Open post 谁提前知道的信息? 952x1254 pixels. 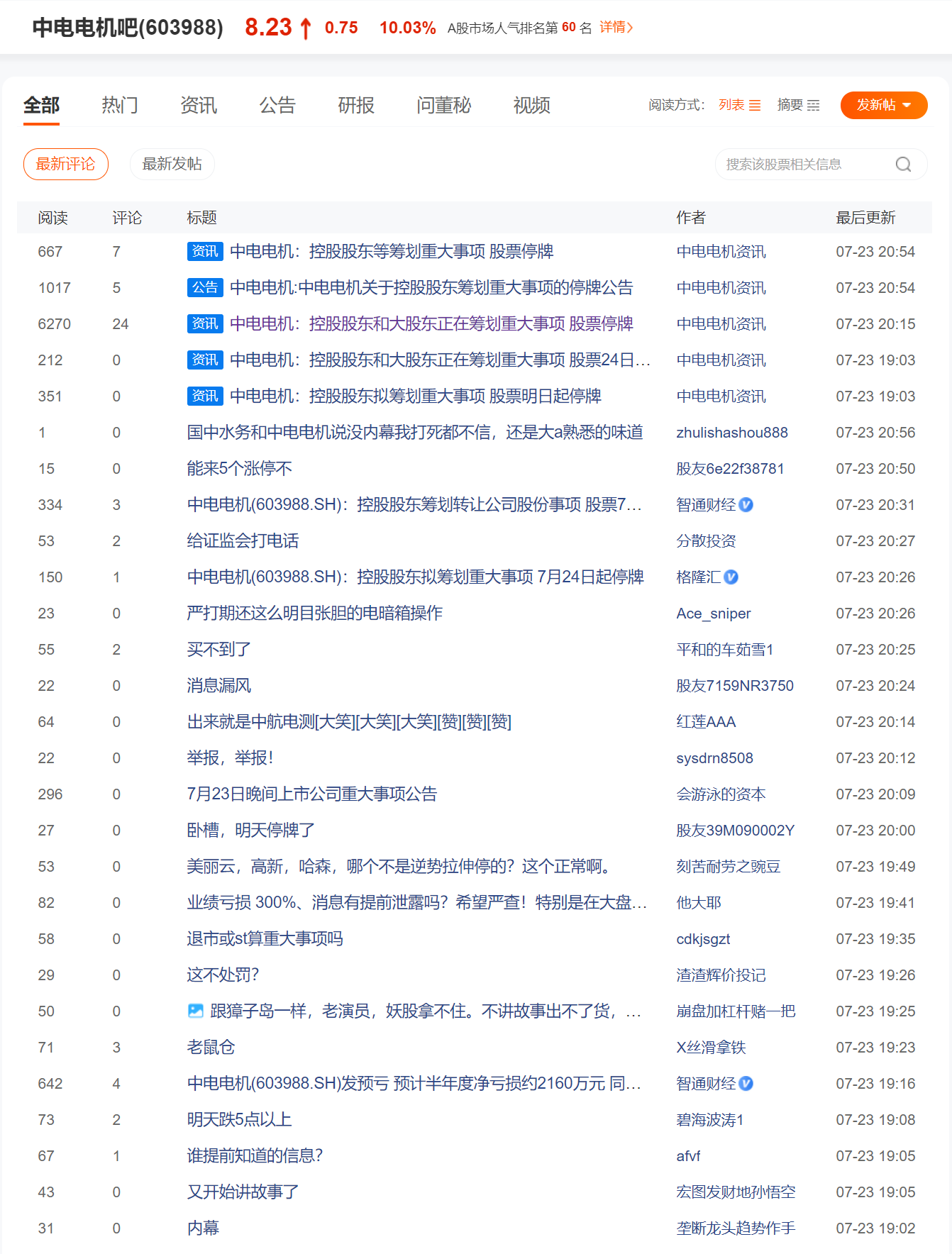pyautogui.click(x=255, y=1156)
